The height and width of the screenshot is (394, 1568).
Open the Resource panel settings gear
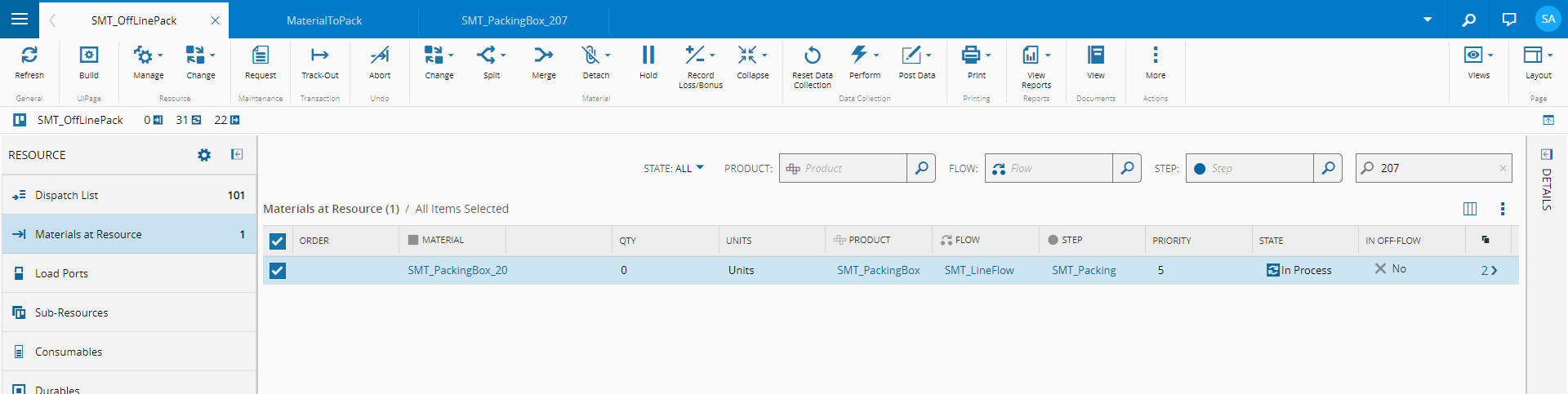tap(204, 155)
